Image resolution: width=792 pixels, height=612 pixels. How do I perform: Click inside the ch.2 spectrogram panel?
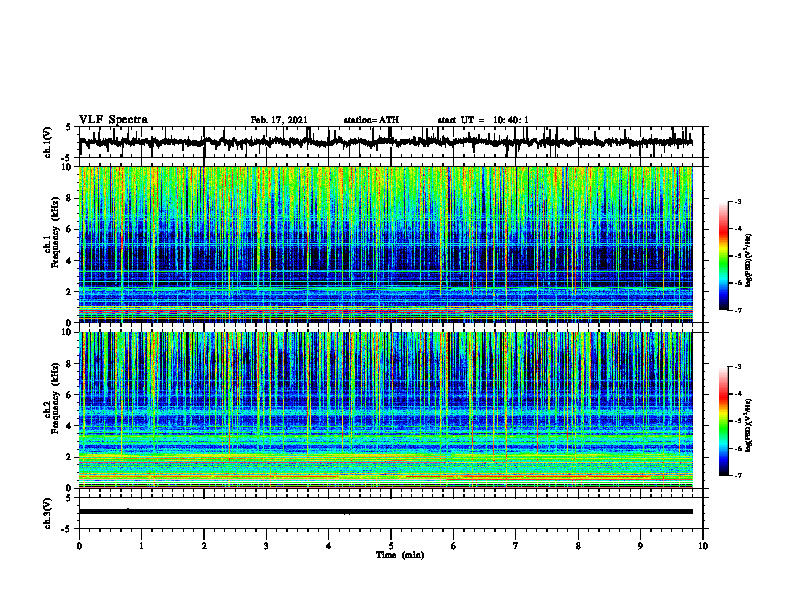click(386, 410)
